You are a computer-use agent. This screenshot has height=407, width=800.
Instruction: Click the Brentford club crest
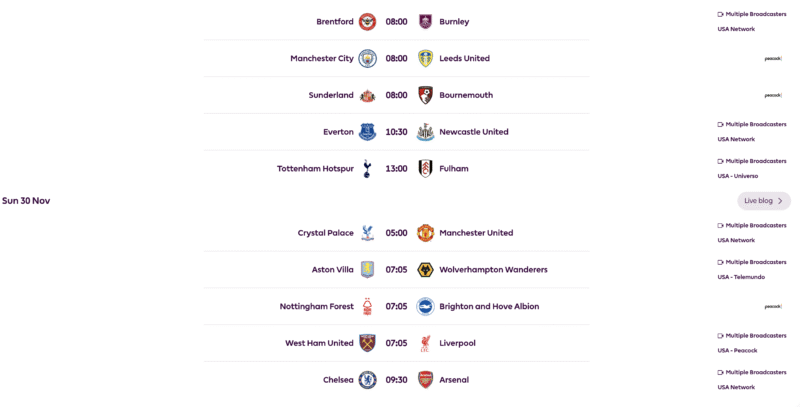pos(368,22)
